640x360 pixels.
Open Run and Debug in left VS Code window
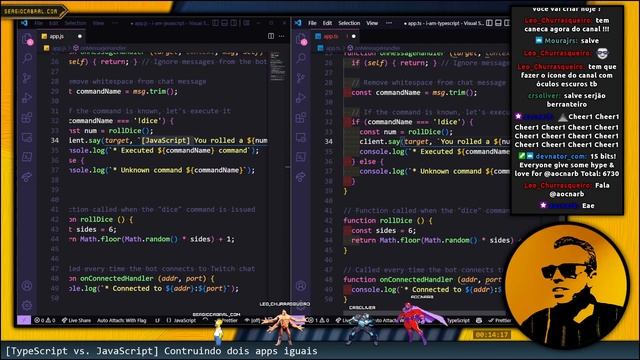pos(27,98)
